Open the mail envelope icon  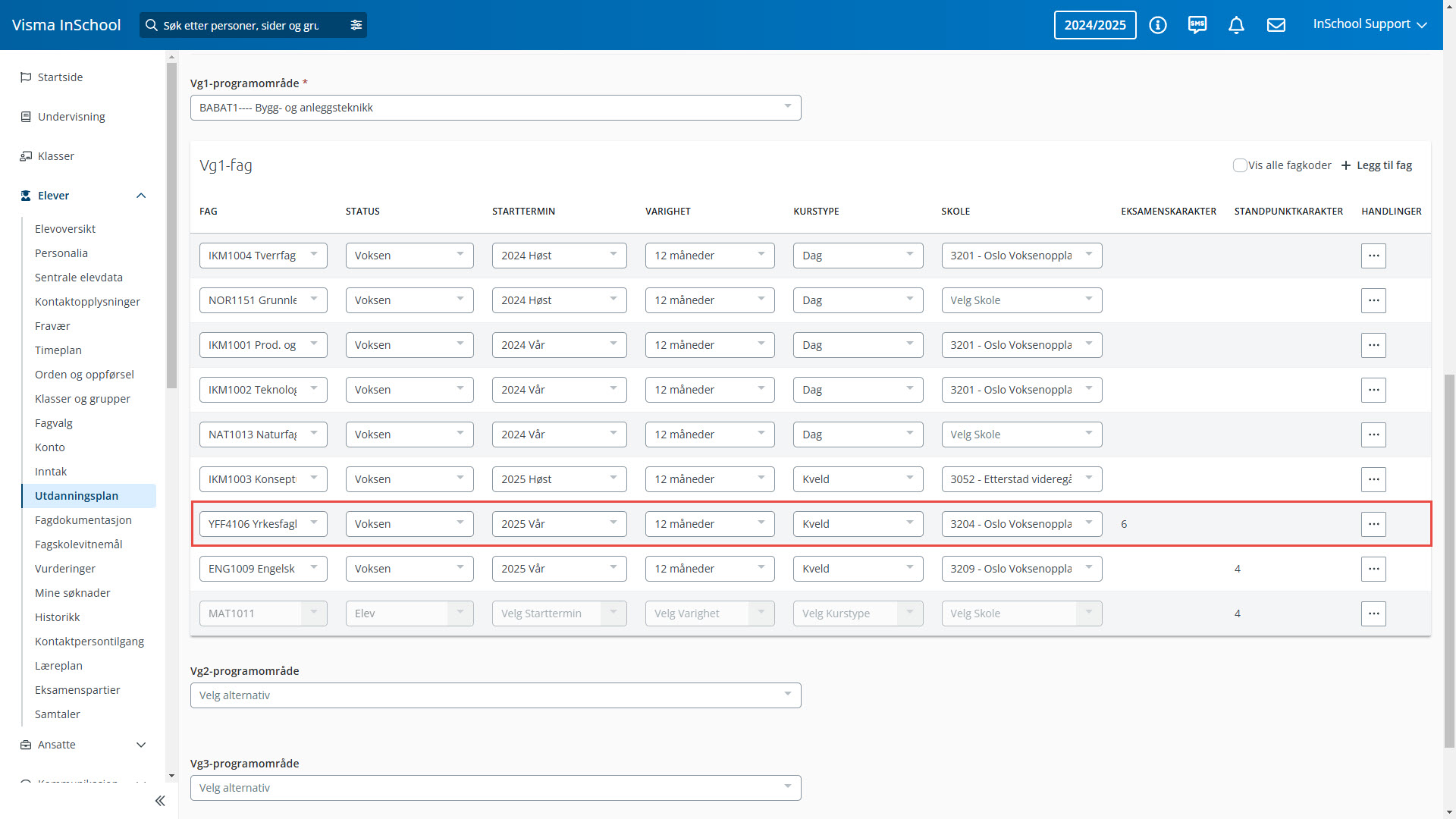tap(1276, 25)
